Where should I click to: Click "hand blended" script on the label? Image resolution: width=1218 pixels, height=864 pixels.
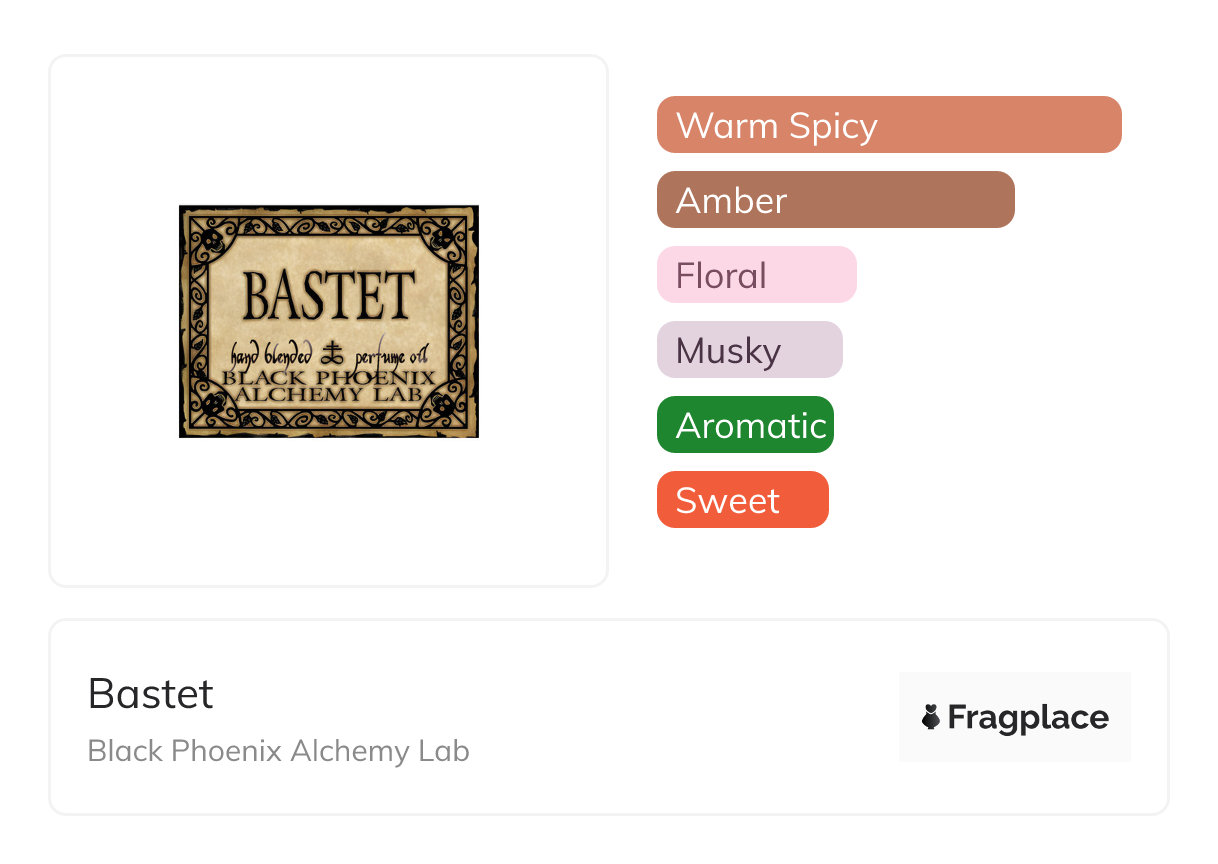point(272,354)
